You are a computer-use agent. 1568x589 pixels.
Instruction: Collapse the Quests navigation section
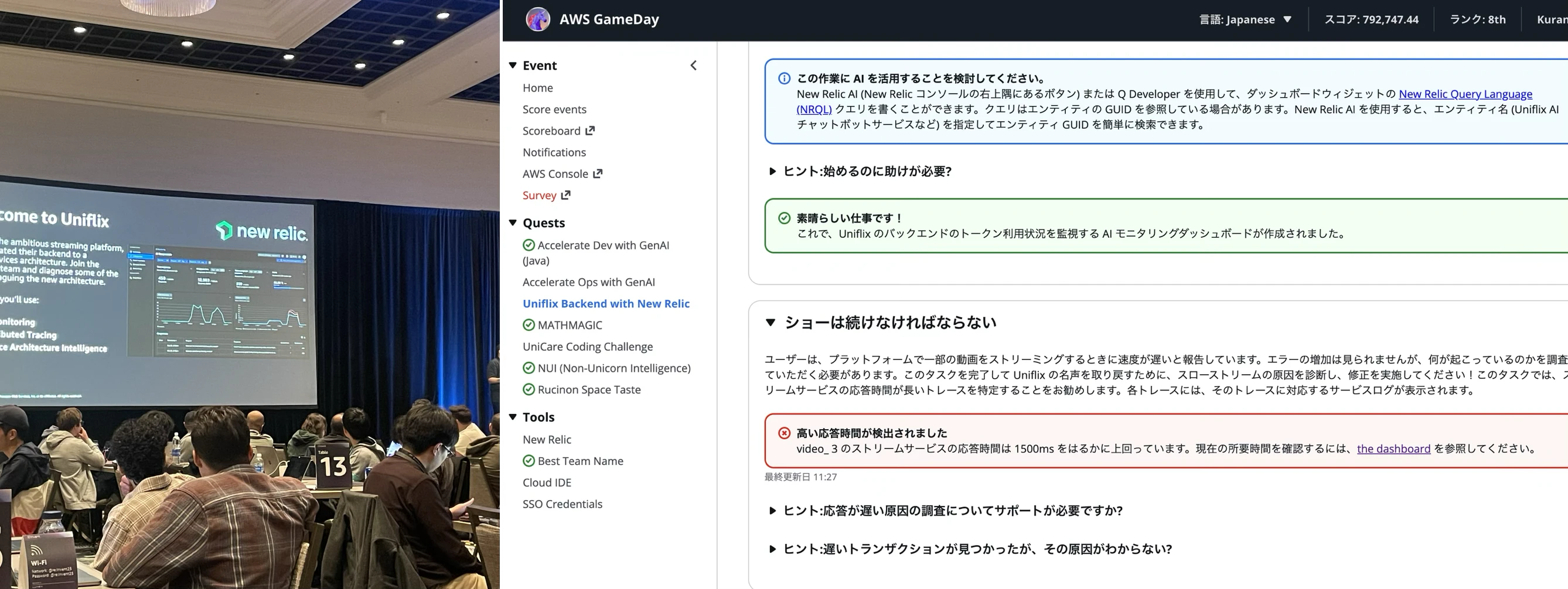(513, 222)
